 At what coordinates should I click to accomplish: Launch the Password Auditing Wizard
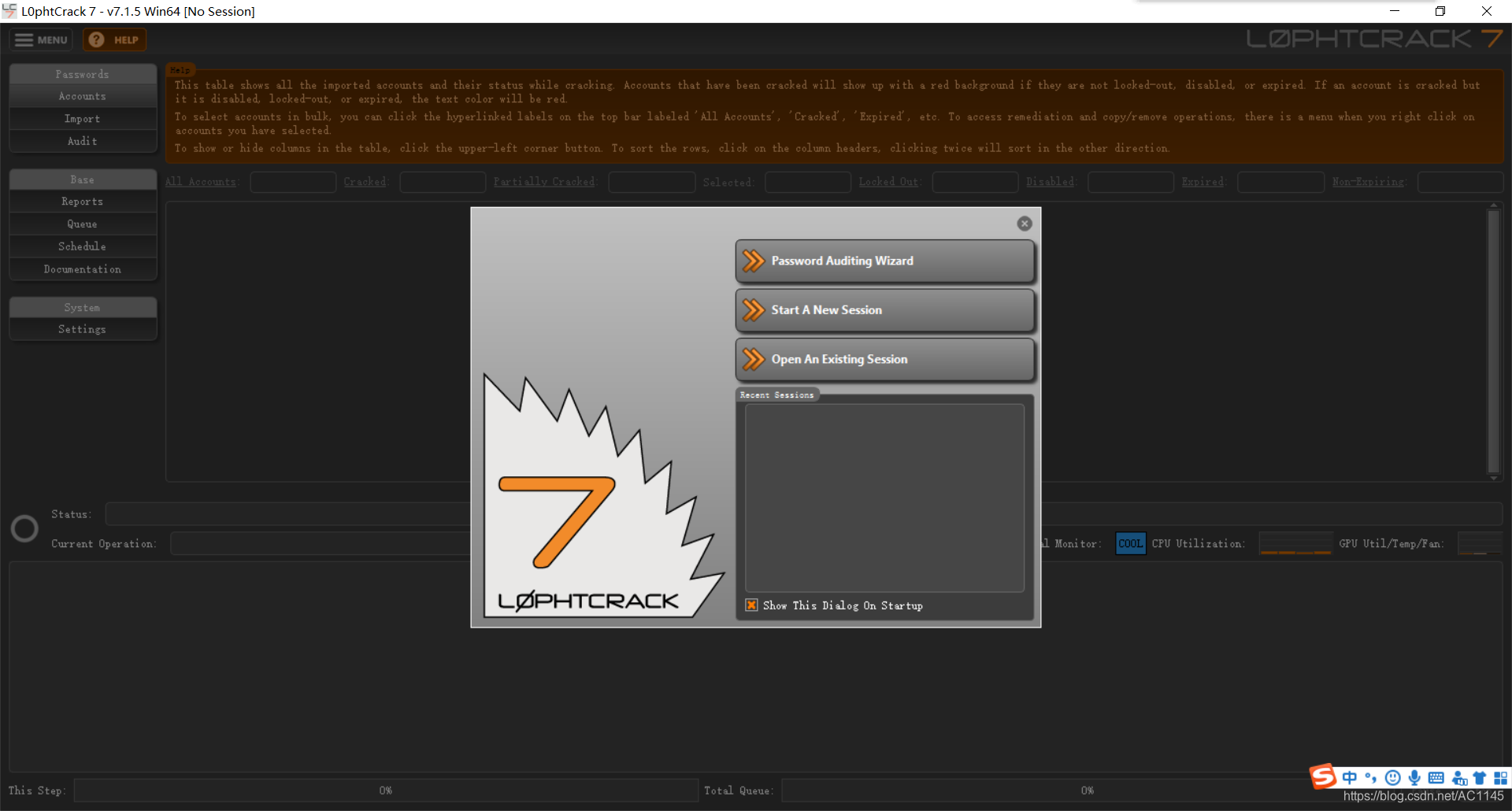pyautogui.click(x=884, y=261)
